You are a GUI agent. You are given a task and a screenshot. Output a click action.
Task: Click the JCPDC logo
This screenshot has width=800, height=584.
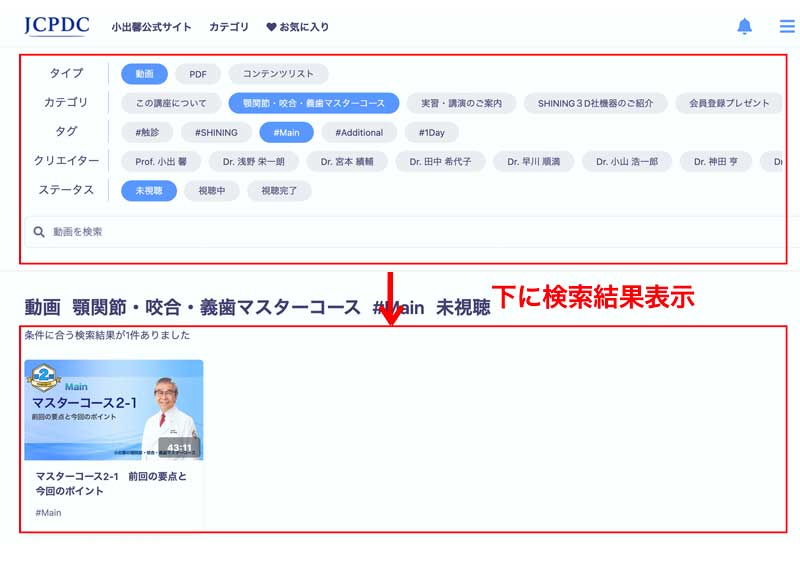coord(56,26)
